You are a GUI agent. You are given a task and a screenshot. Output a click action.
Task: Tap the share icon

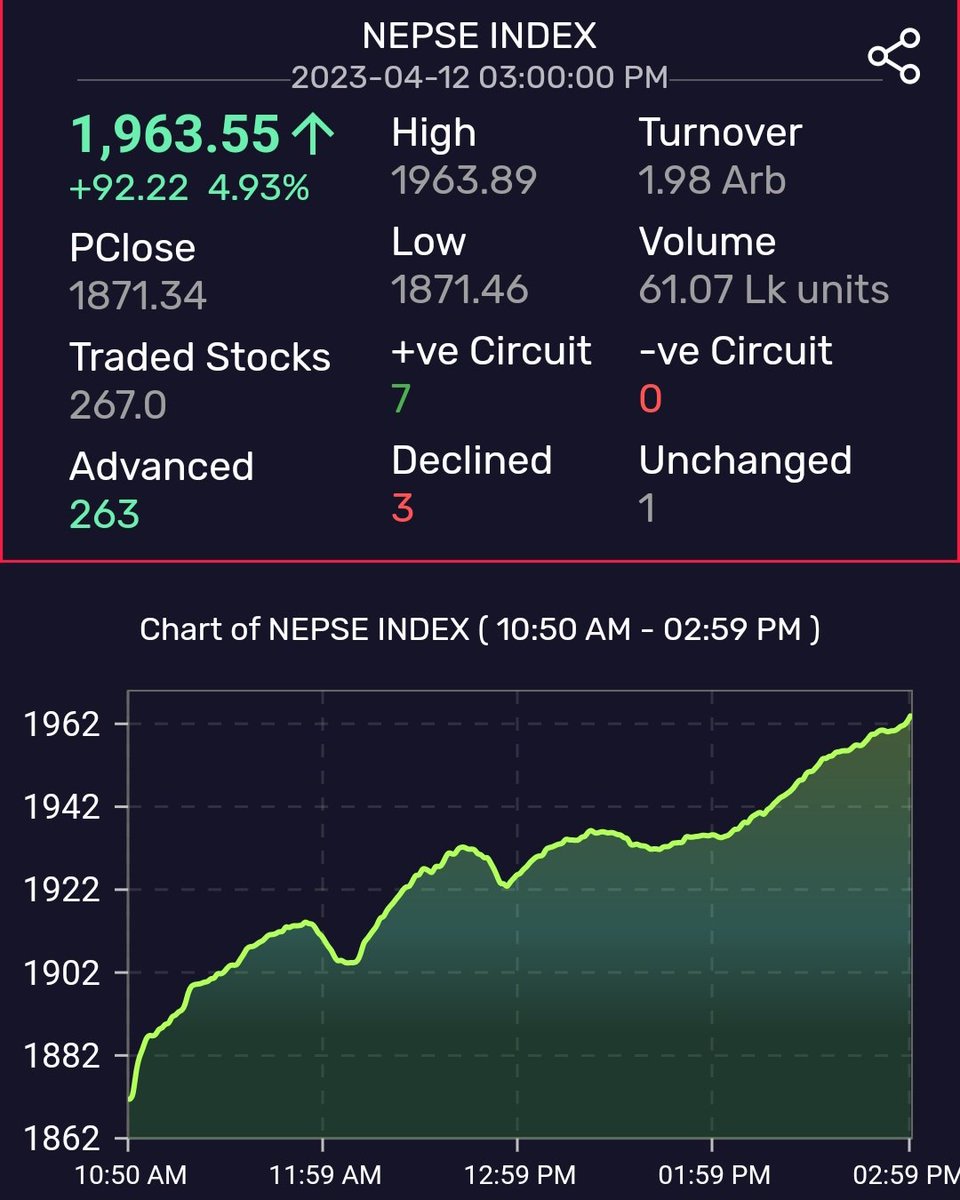click(893, 57)
